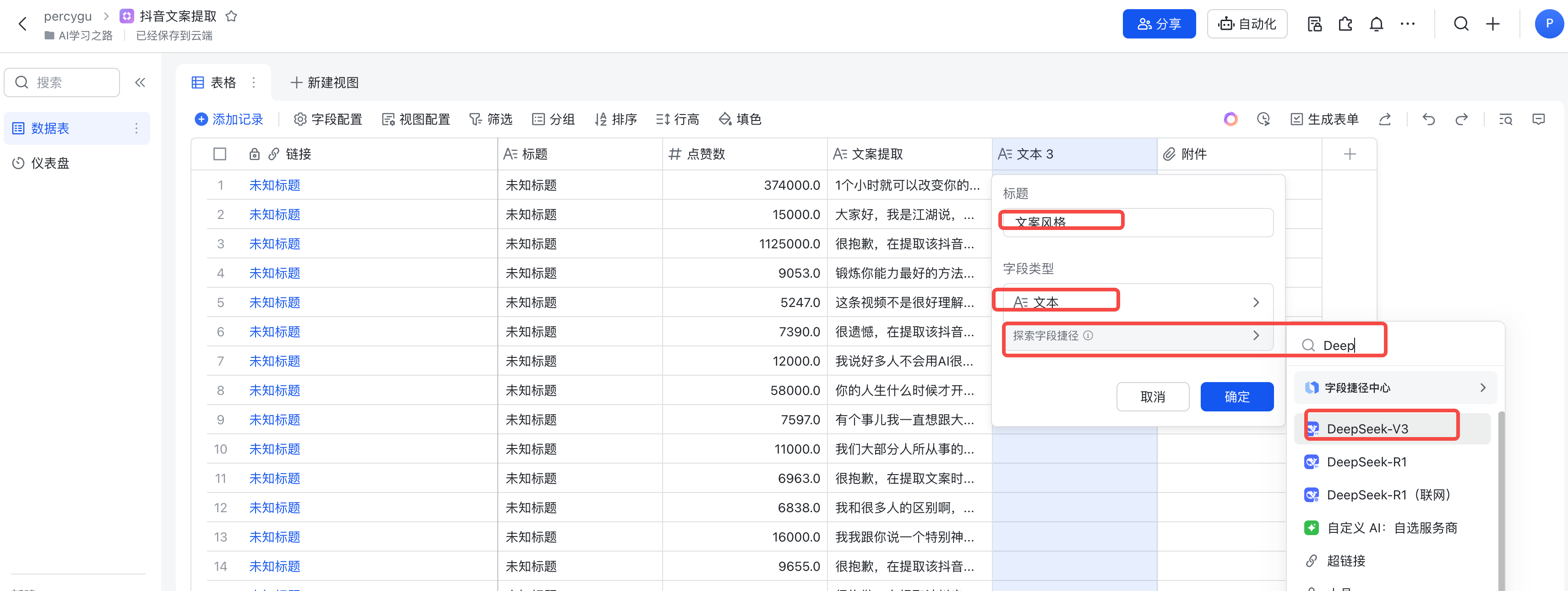This screenshot has width=1568, height=591.
Task: Toggle the select-all header checkbox
Action: coord(220,154)
